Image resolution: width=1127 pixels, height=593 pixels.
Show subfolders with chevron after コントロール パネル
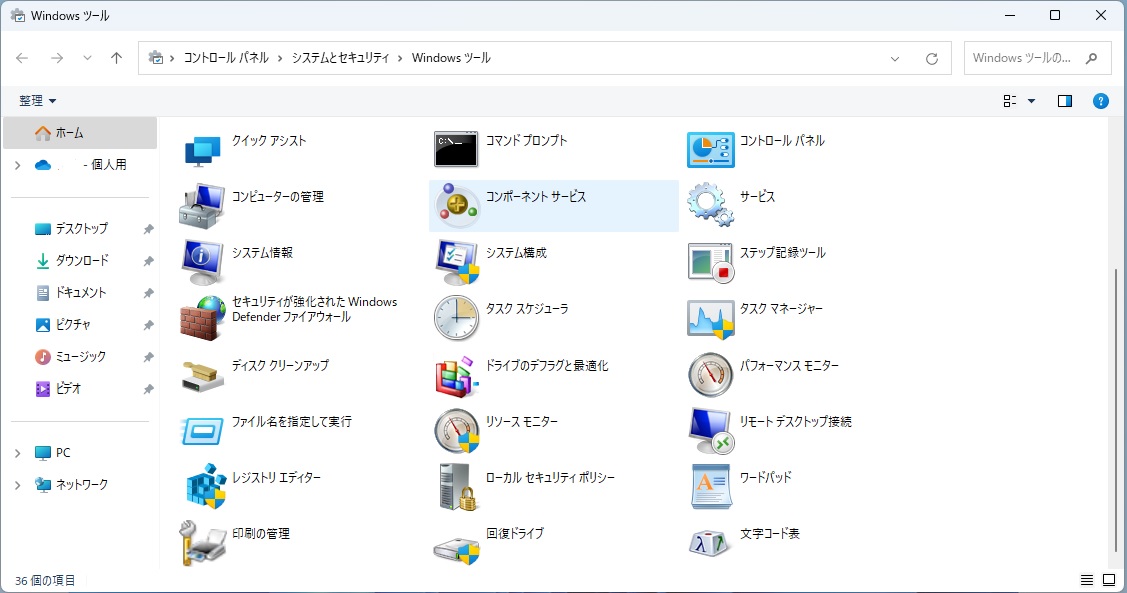(280, 58)
